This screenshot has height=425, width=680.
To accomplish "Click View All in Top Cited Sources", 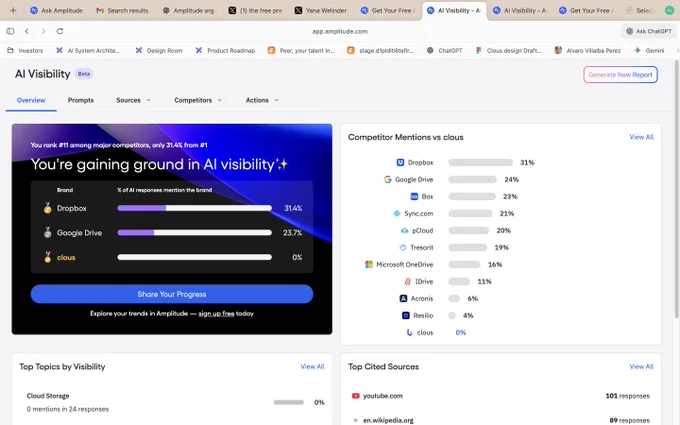I will [x=641, y=366].
